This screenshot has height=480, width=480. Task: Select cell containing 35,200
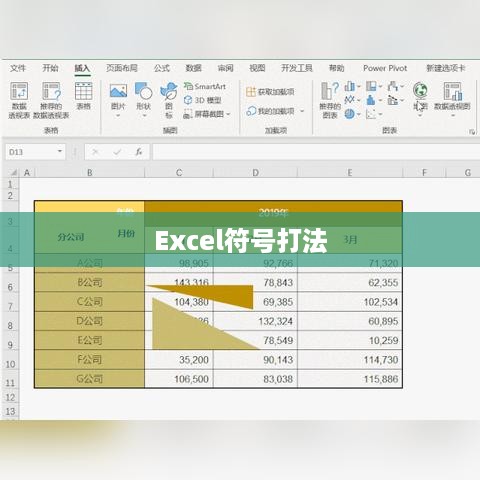click(179, 360)
